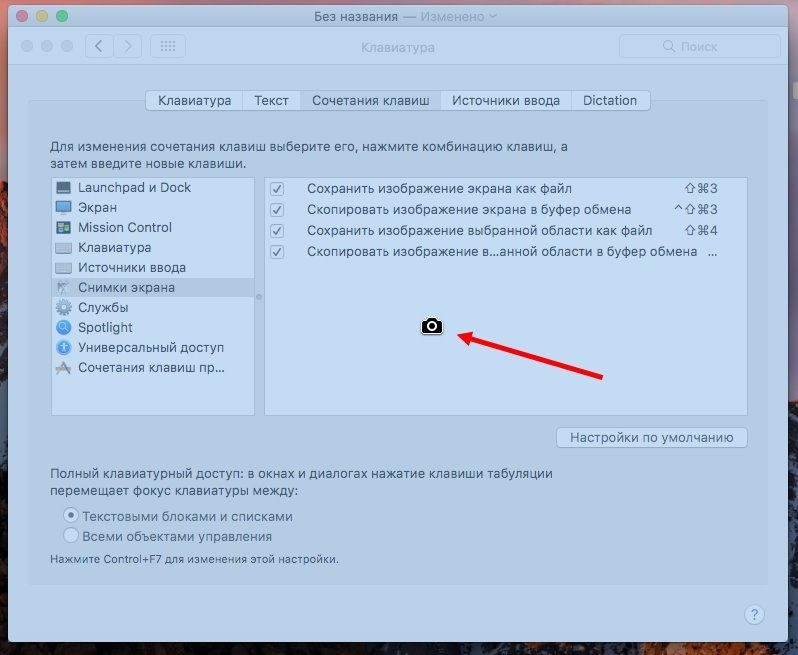Switch to the Сочетания клавиш tab
Screen dimensions: 798x655
[370, 100]
